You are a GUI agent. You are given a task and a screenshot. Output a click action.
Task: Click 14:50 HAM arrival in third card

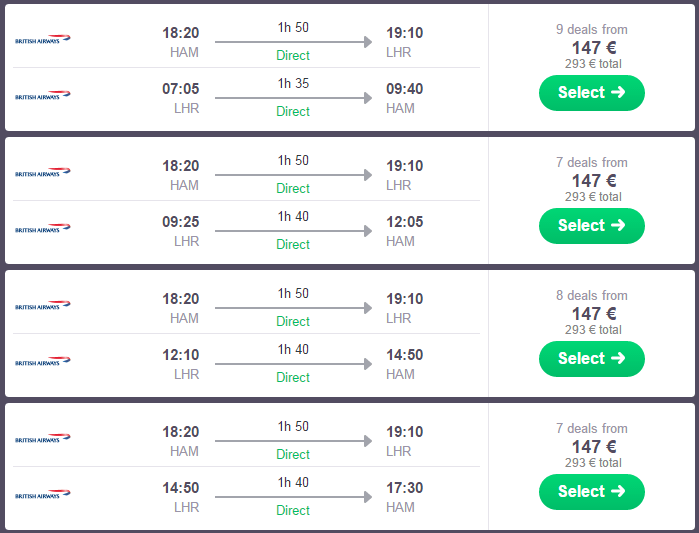[405, 355]
